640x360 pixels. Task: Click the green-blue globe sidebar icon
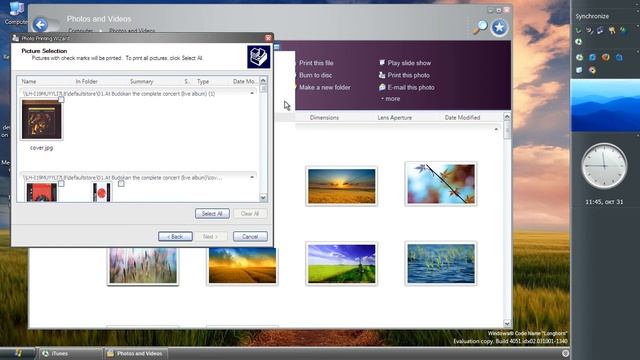(x=624, y=30)
